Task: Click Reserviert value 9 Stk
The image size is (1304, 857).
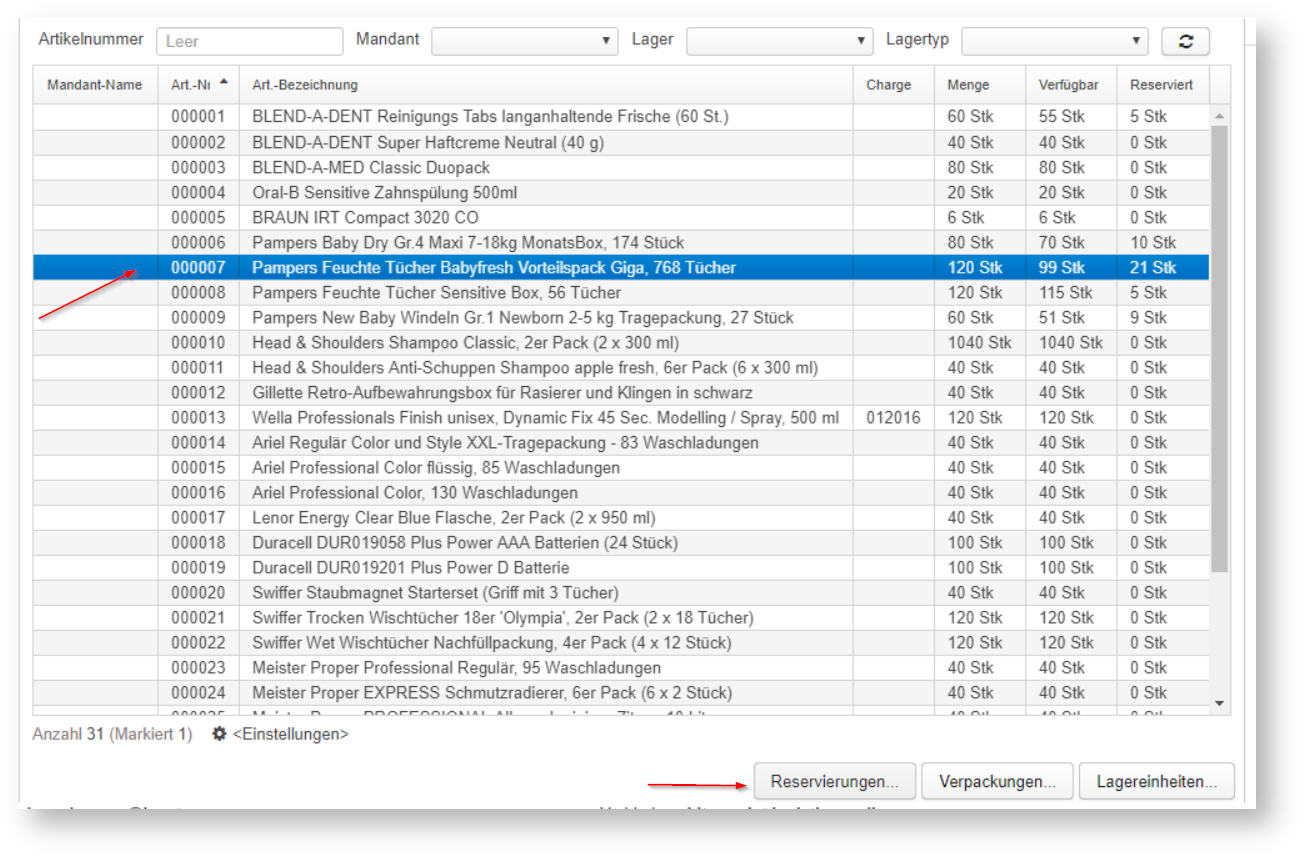Action: pyautogui.click(x=1149, y=317)
